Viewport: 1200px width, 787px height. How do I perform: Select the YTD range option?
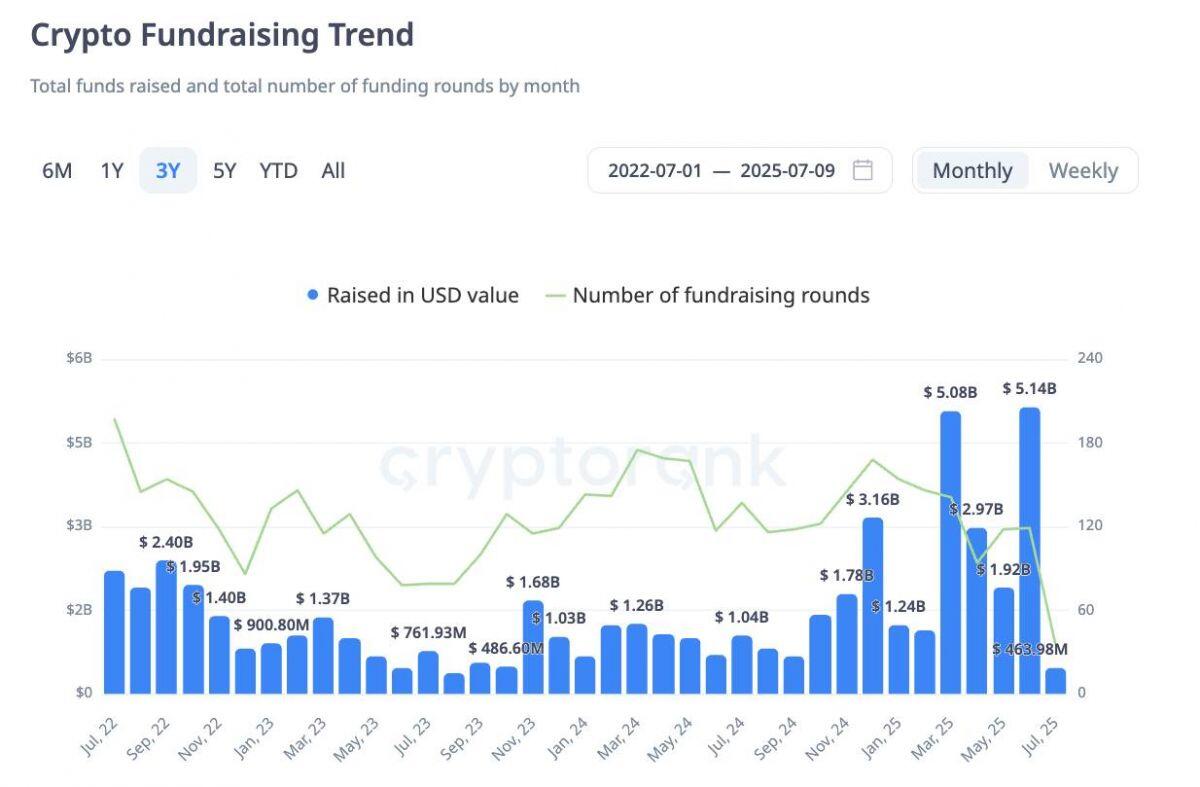[x=278, y=171]
